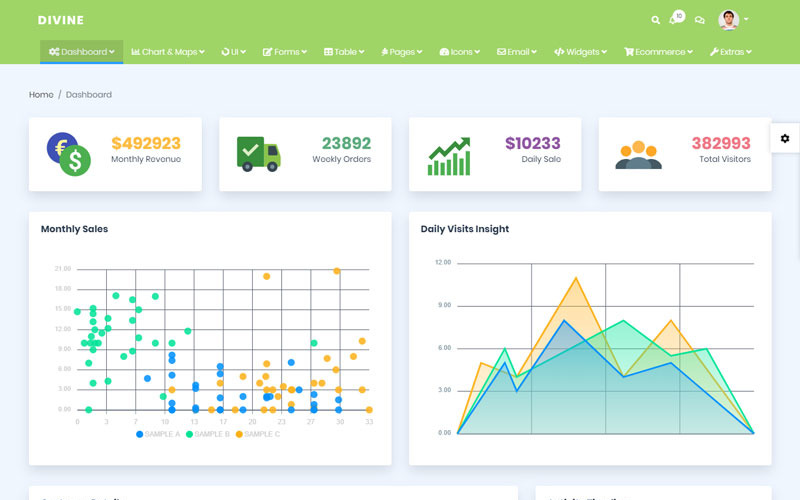Open the Forms menu
This screenshot has width=800, height=500.
coord(285,52)
